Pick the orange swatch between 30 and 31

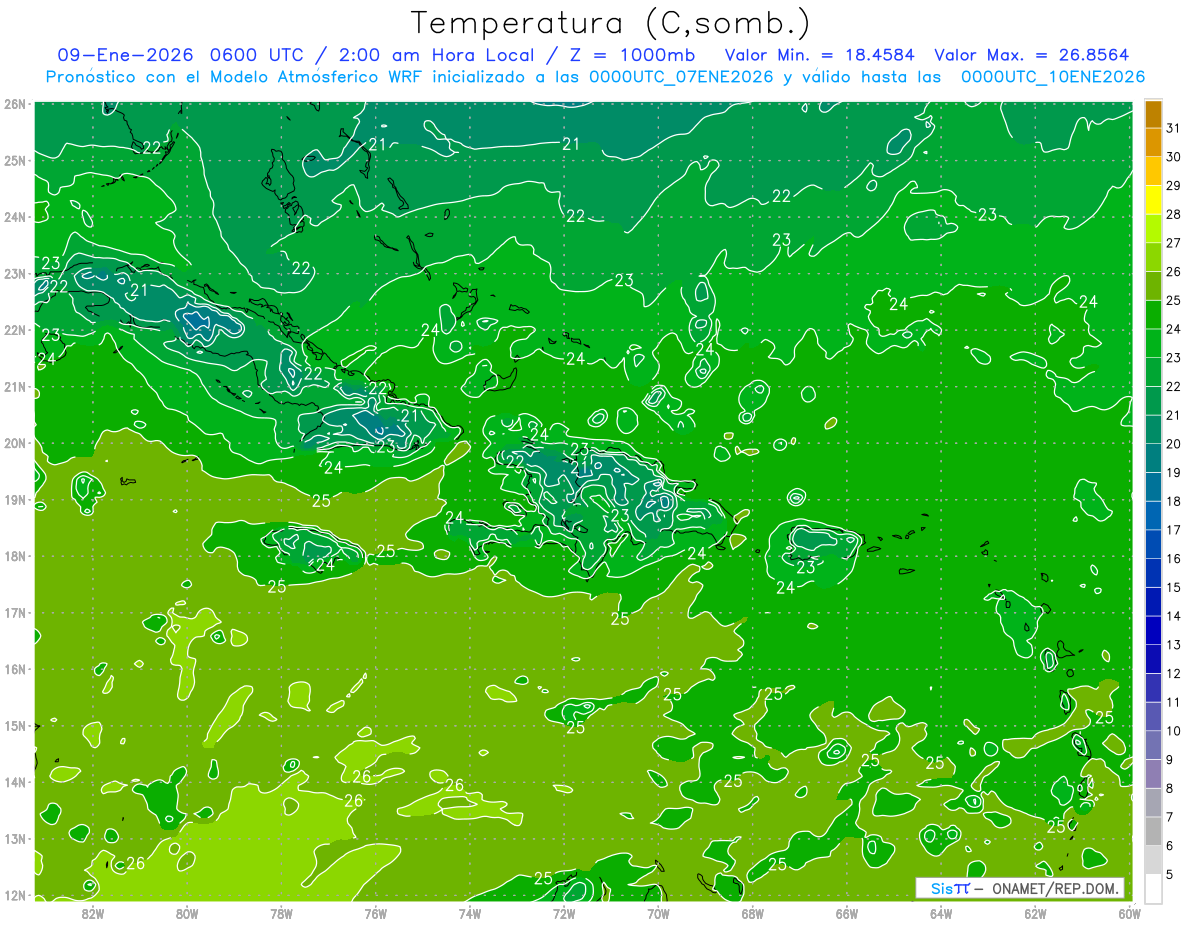tap(1153, 143)
